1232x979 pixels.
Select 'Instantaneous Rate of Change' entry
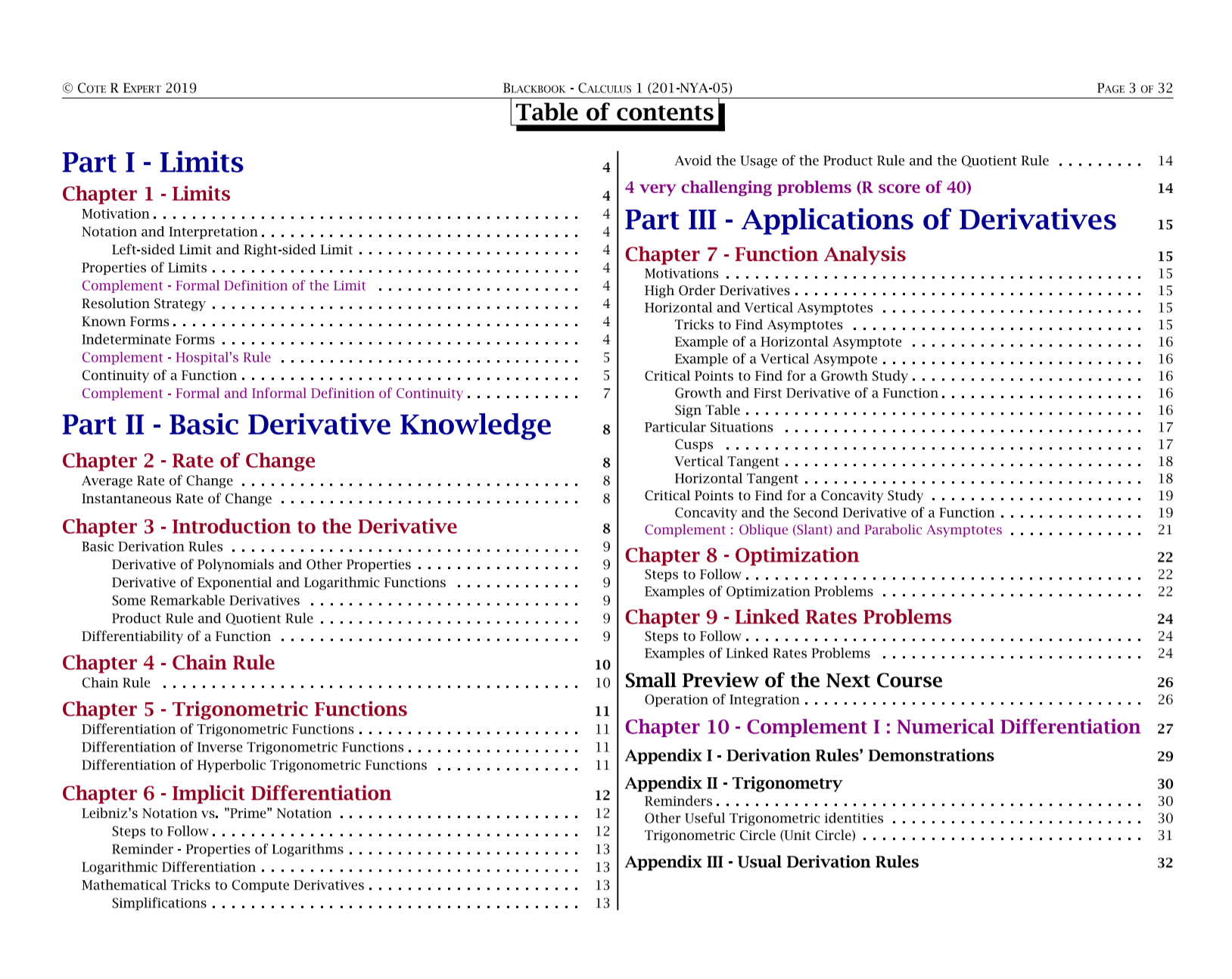tap(177, 499)
